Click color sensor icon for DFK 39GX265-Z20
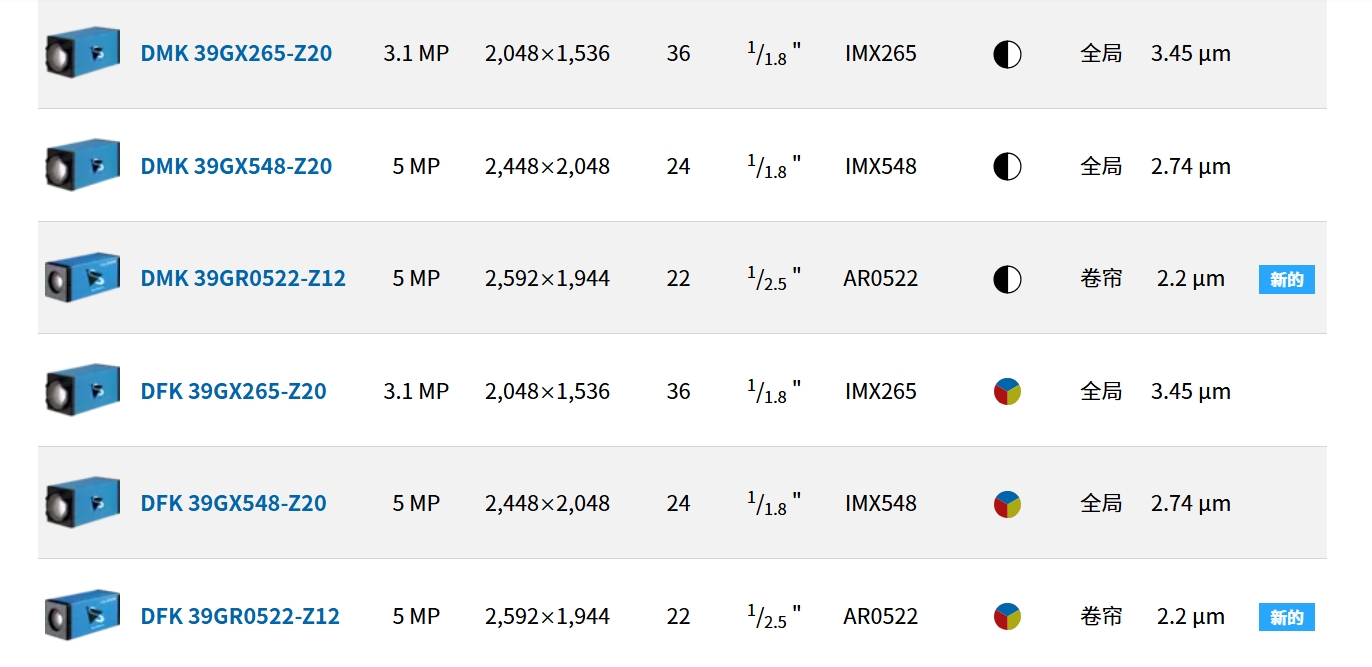Viewport: 1372px width, 667px height. [1007, 391]
